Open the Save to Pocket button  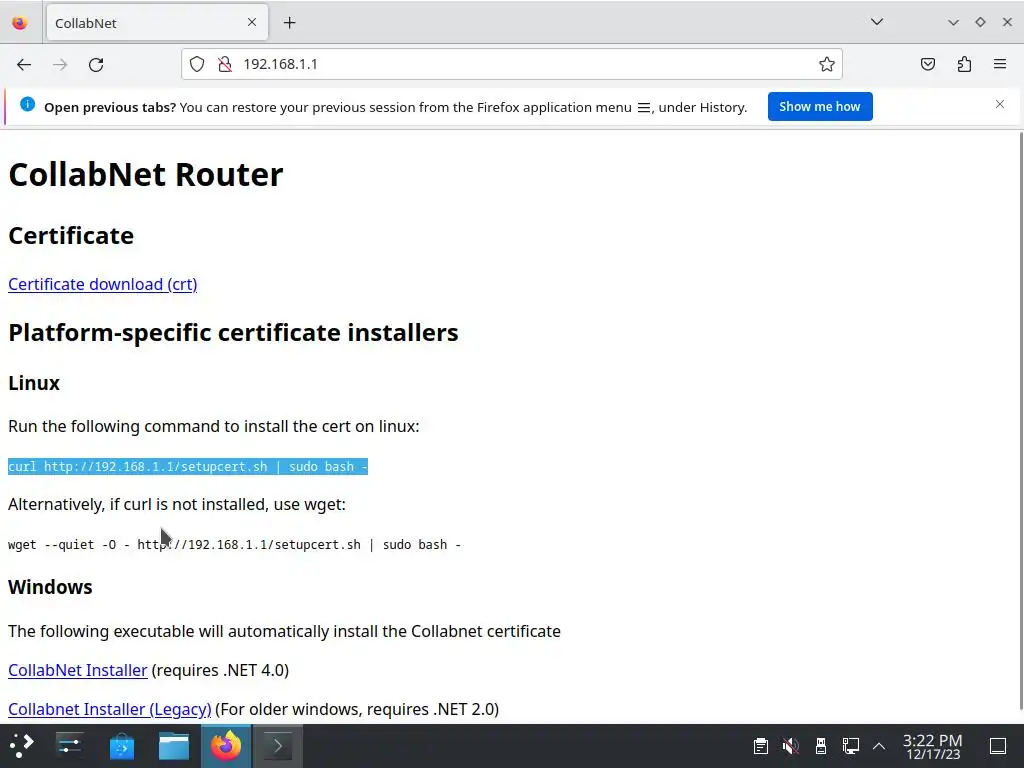pos(928,64)
